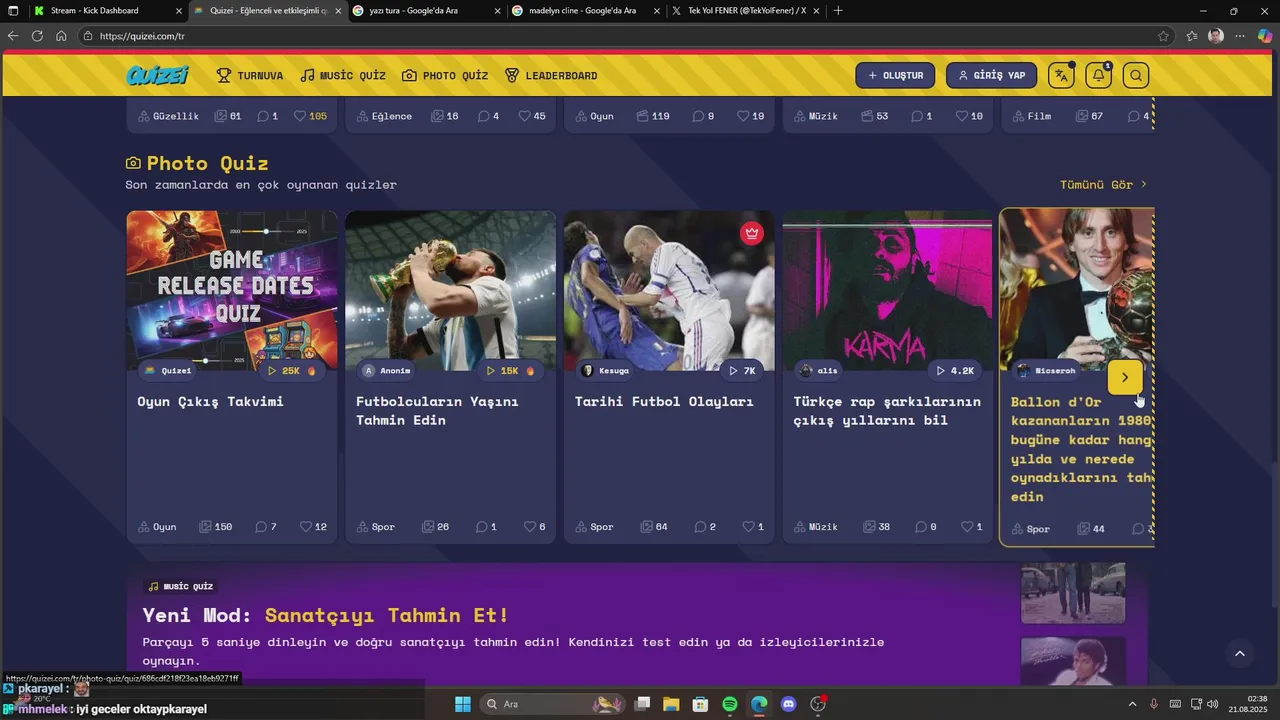1280x720 pixels.
Task: Click the Film category tag
Action: 1031,116
